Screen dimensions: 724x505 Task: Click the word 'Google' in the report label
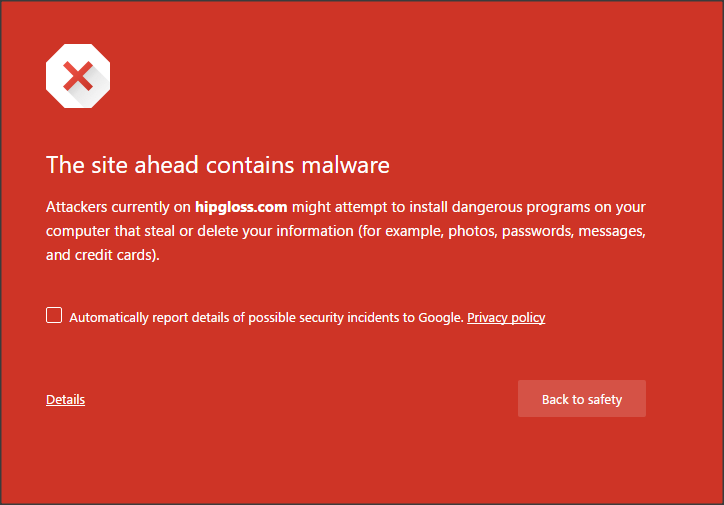tap(440, 318)
